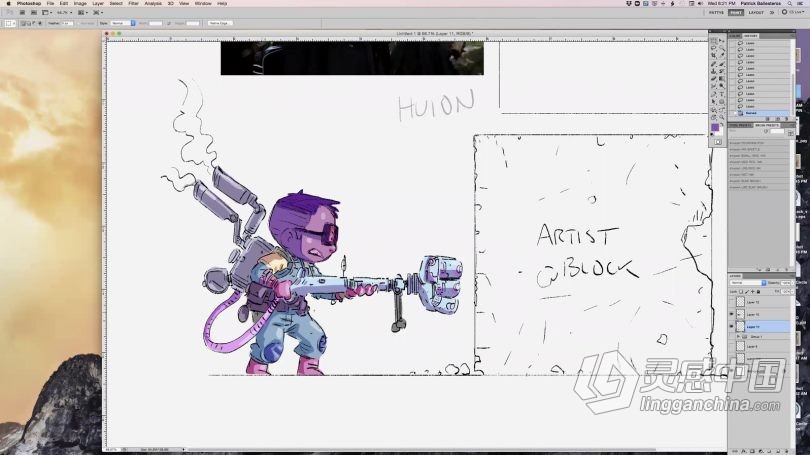Image resolution: width=810 pixels, height=455 pixels.
Task: Swap foreground and background colors
Action: pyautogui.click(x=722, y=124)
